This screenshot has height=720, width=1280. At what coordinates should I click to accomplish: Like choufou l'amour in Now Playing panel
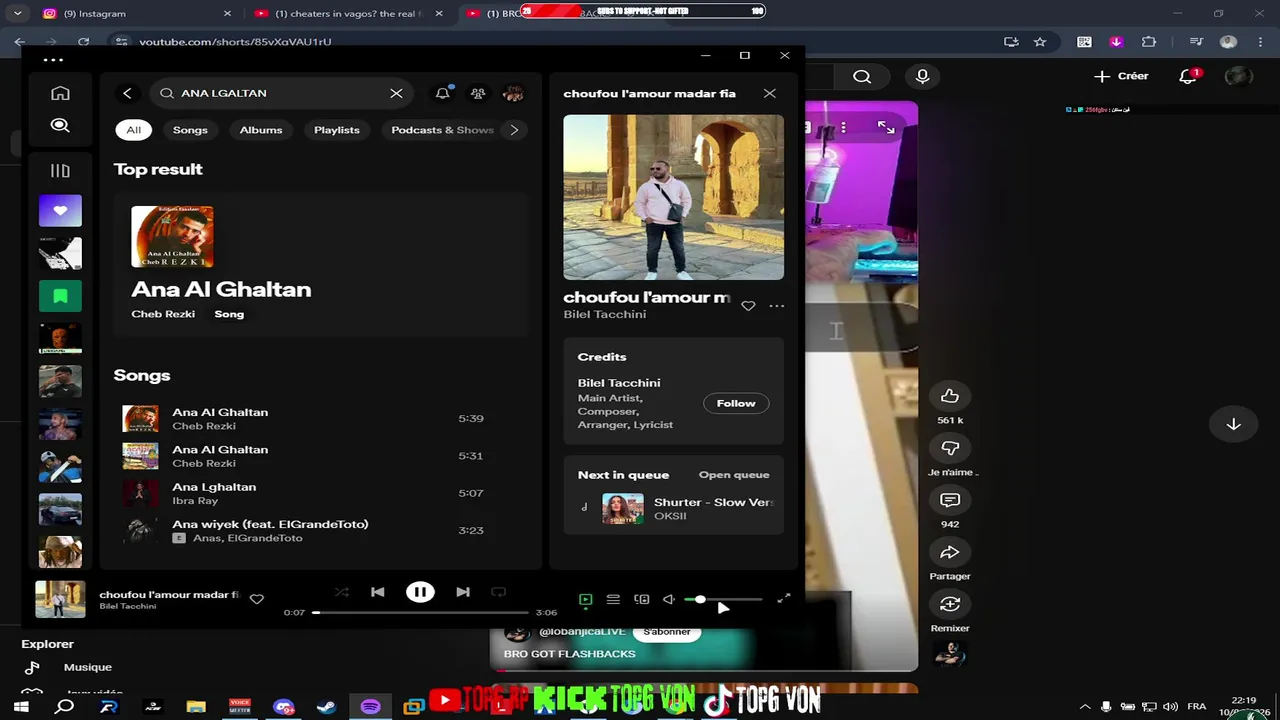pyautogui.click(x=748, y=306)
